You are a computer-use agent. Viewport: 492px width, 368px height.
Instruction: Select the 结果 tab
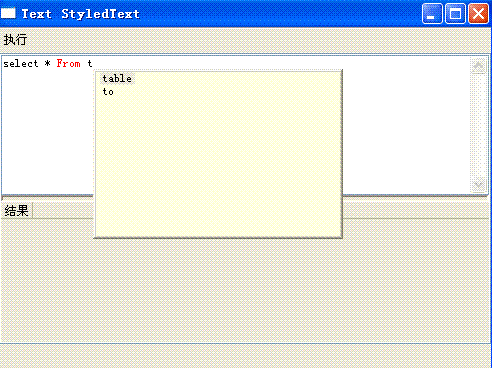coord(17,211)
